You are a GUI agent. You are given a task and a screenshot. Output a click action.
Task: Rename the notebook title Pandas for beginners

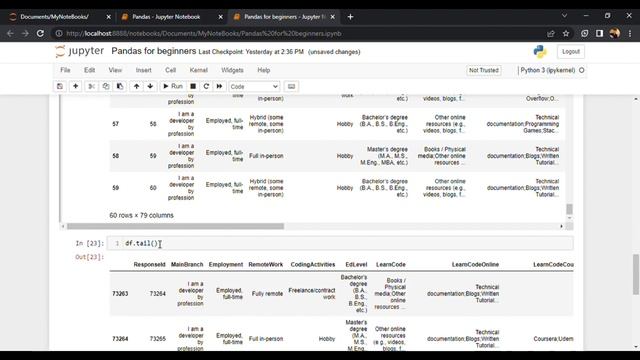(153, 51)
